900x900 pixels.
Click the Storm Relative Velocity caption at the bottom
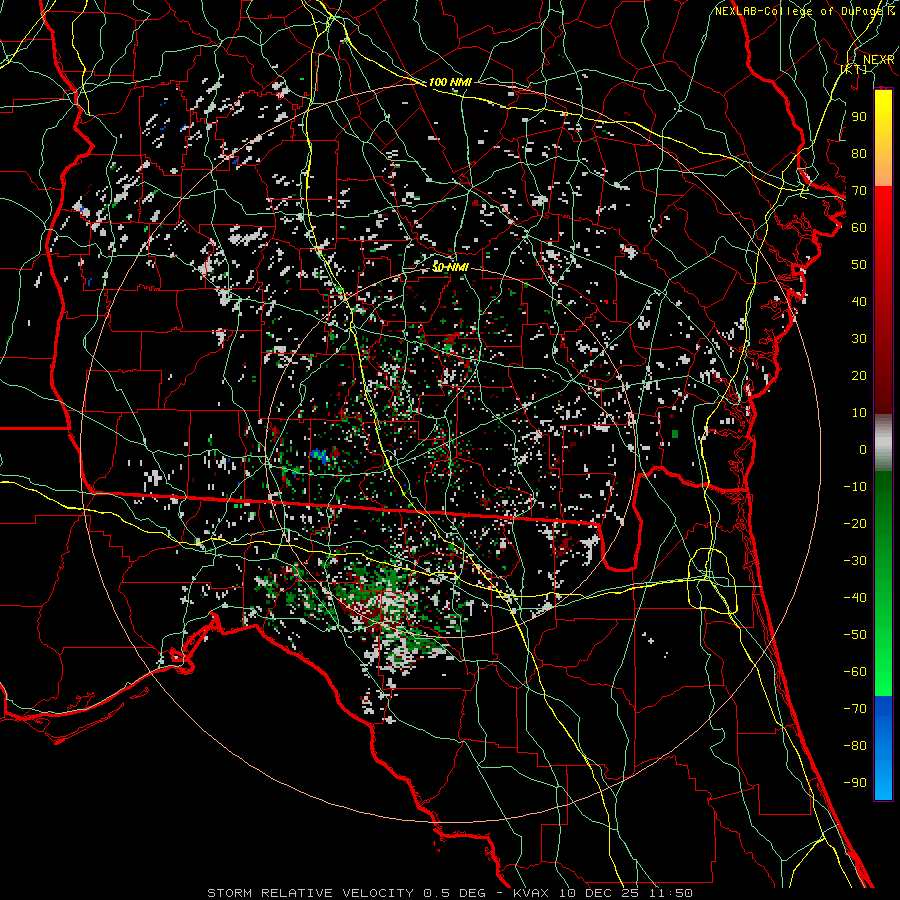(449, 893)
